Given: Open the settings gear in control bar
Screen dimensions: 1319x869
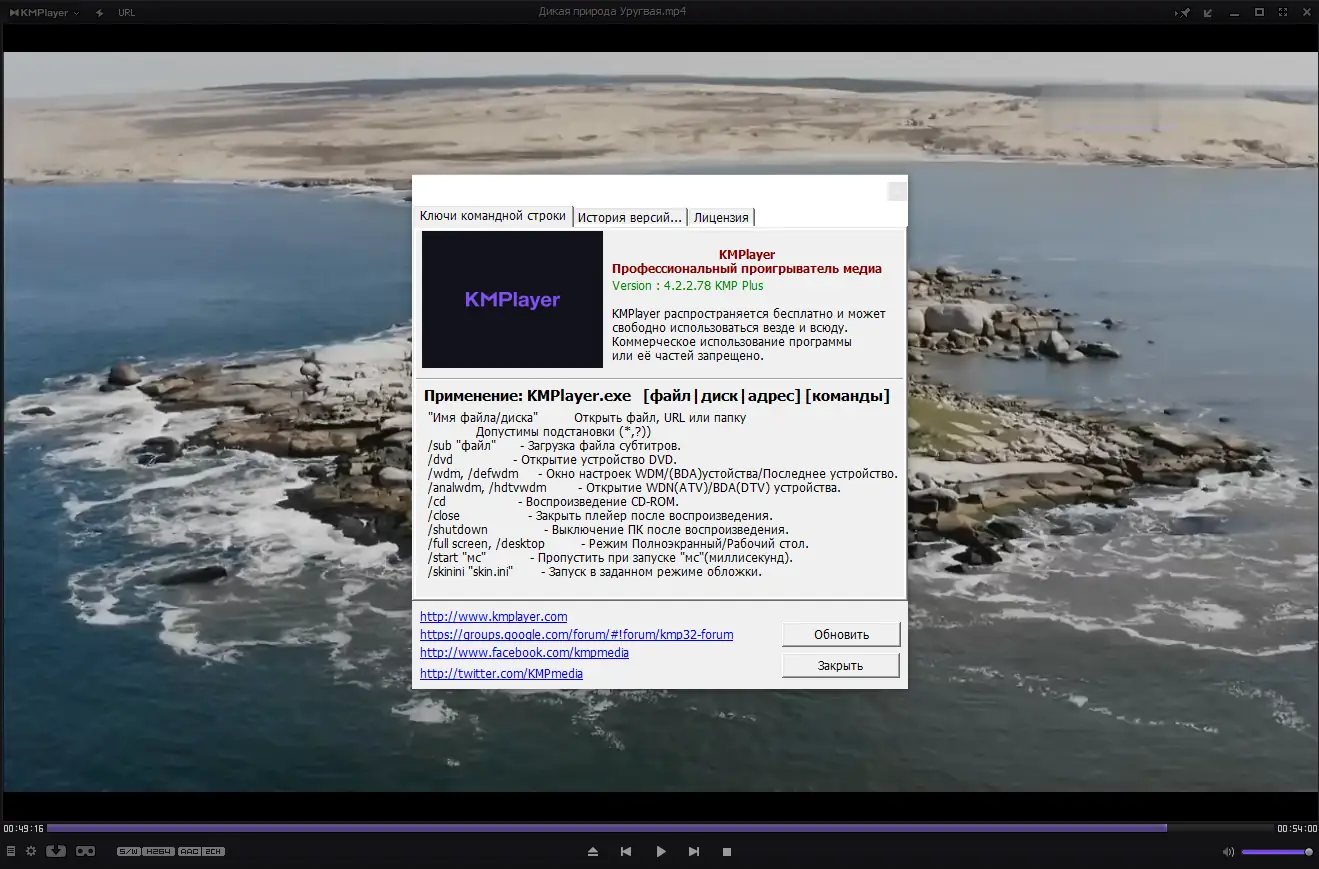Looking at the screenshot, I should 31,851.
